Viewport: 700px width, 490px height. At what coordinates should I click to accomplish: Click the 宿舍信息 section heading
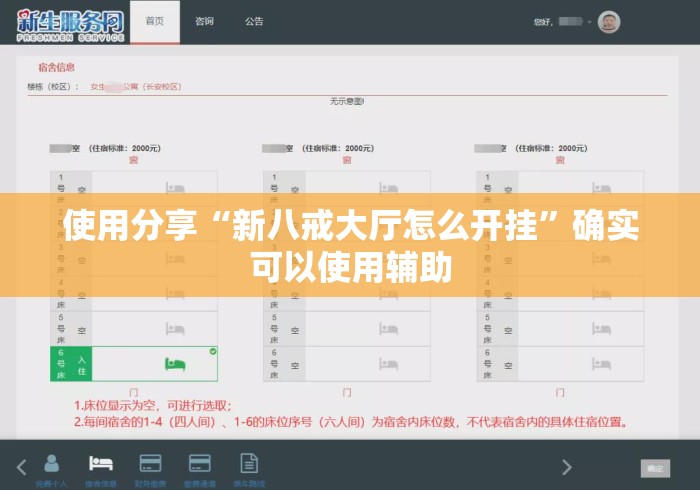click(x=56, y=67)
